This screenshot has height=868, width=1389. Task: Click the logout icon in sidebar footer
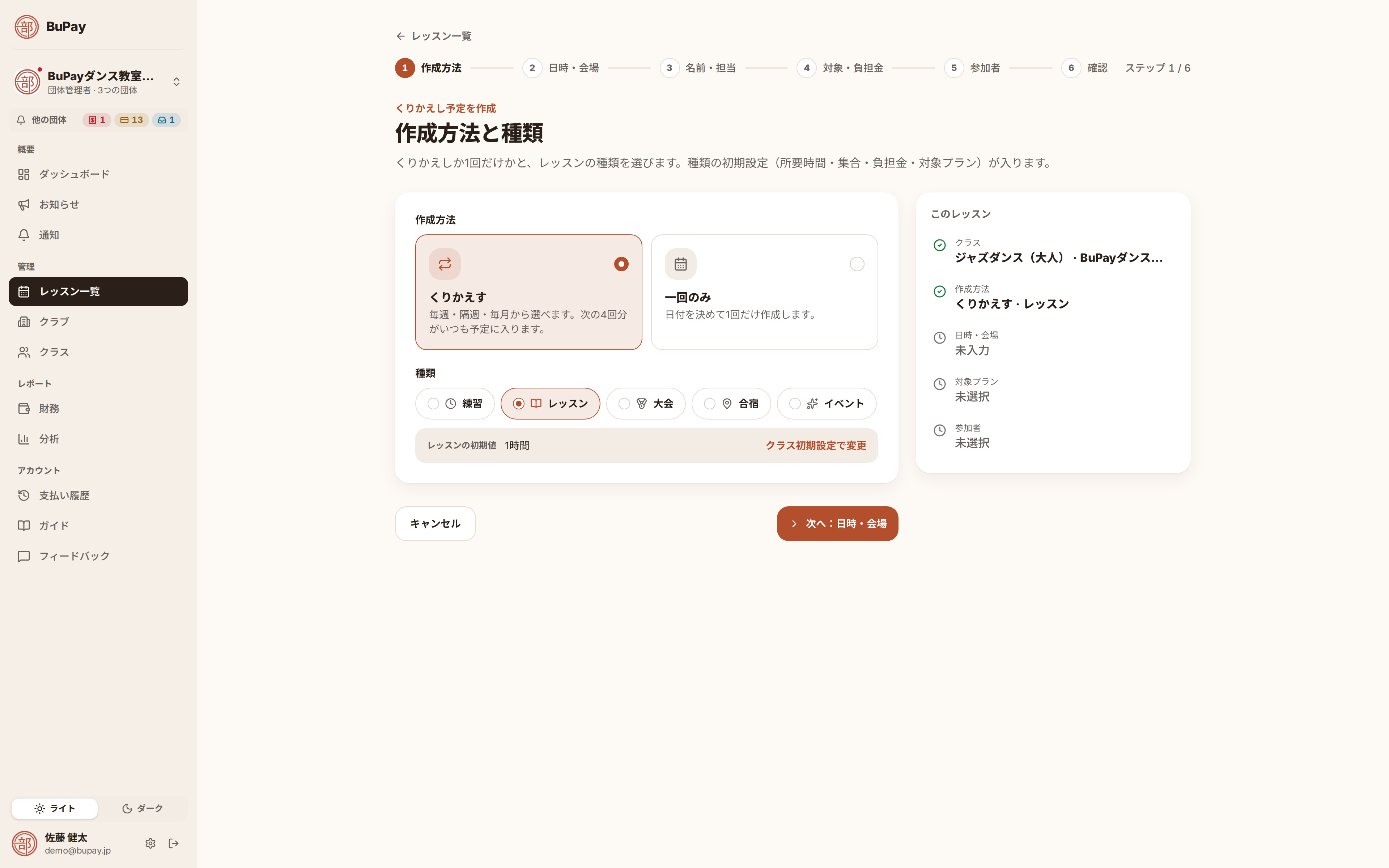(x=173, y=843)
